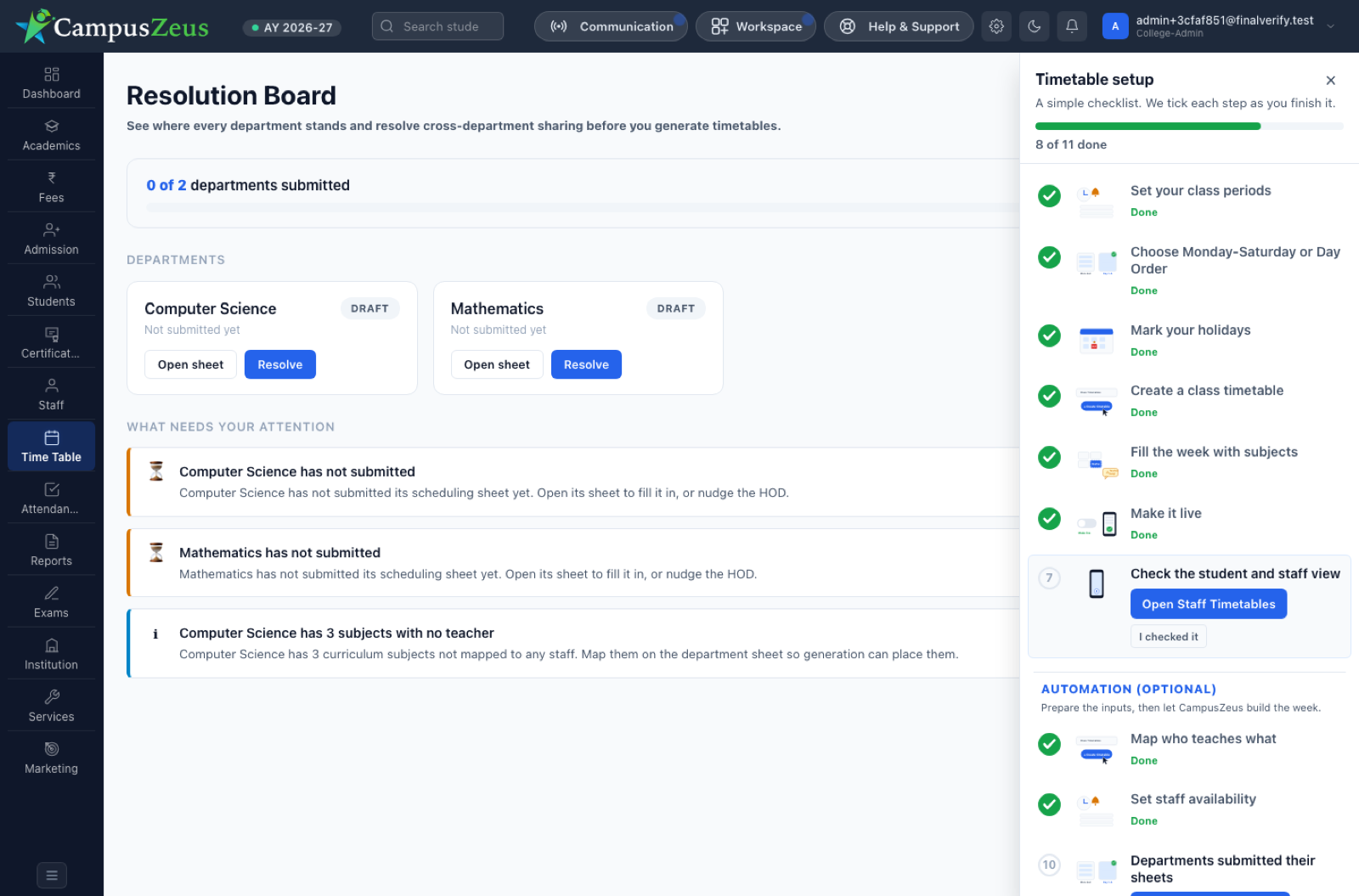Click step 7 number circle

pyautogui.click(x=1050, y=578)
